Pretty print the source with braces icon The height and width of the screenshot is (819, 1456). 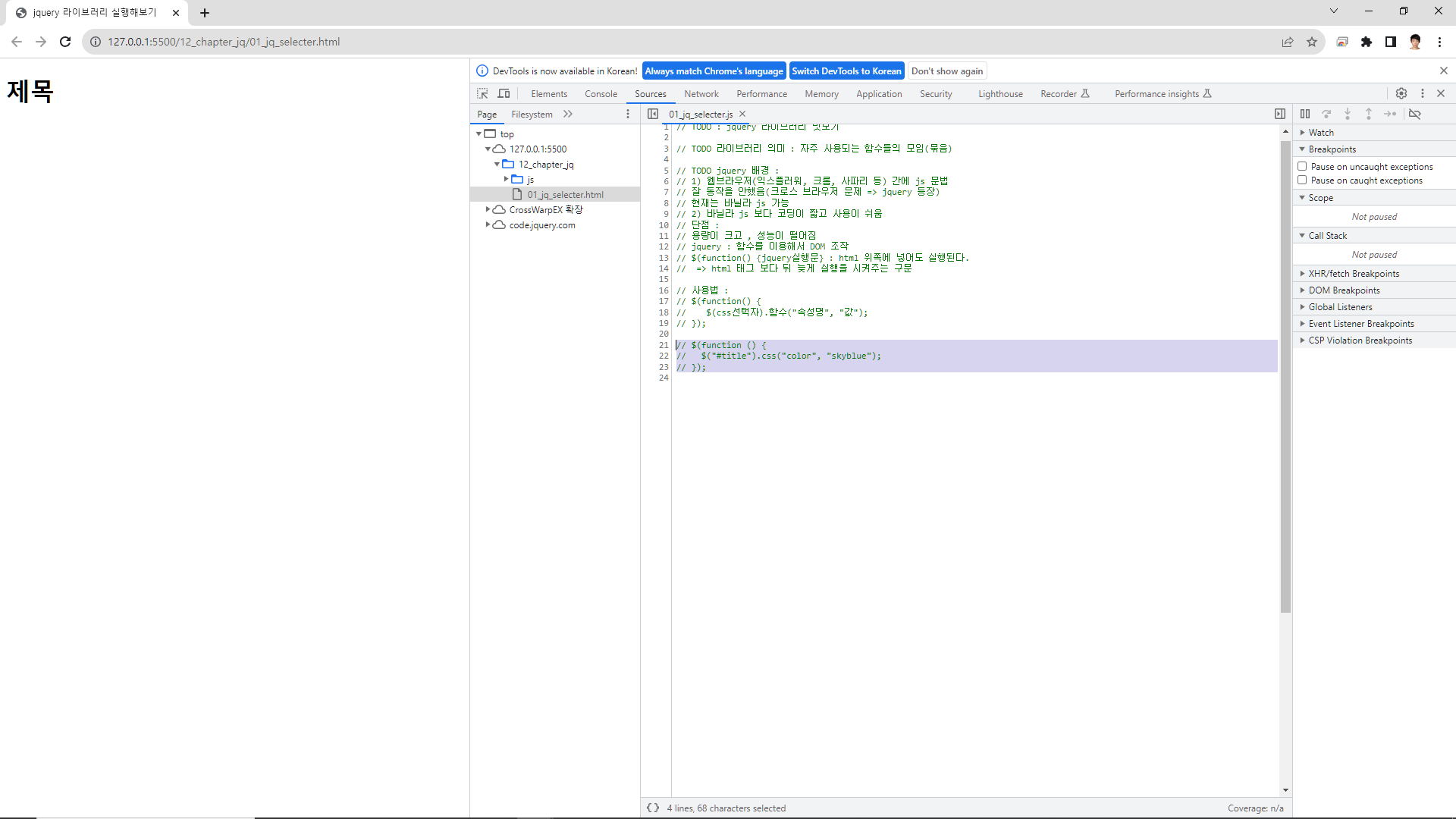point(653,808)
